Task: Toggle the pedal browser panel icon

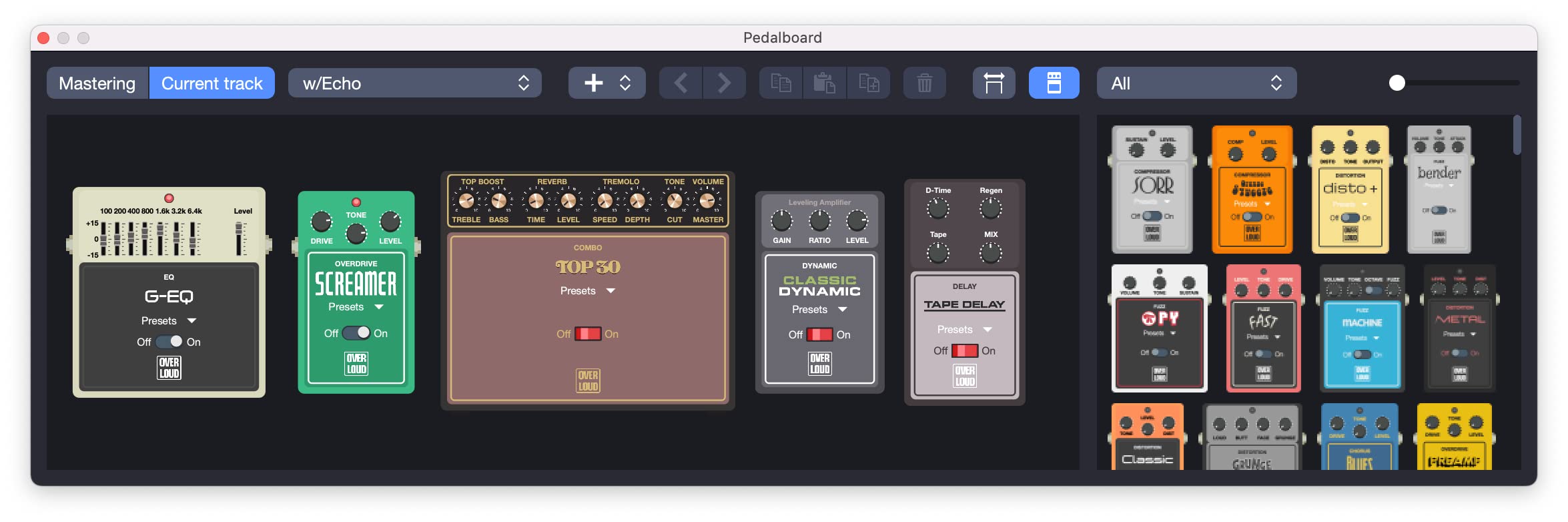Action: click(x=1054, y=83)
